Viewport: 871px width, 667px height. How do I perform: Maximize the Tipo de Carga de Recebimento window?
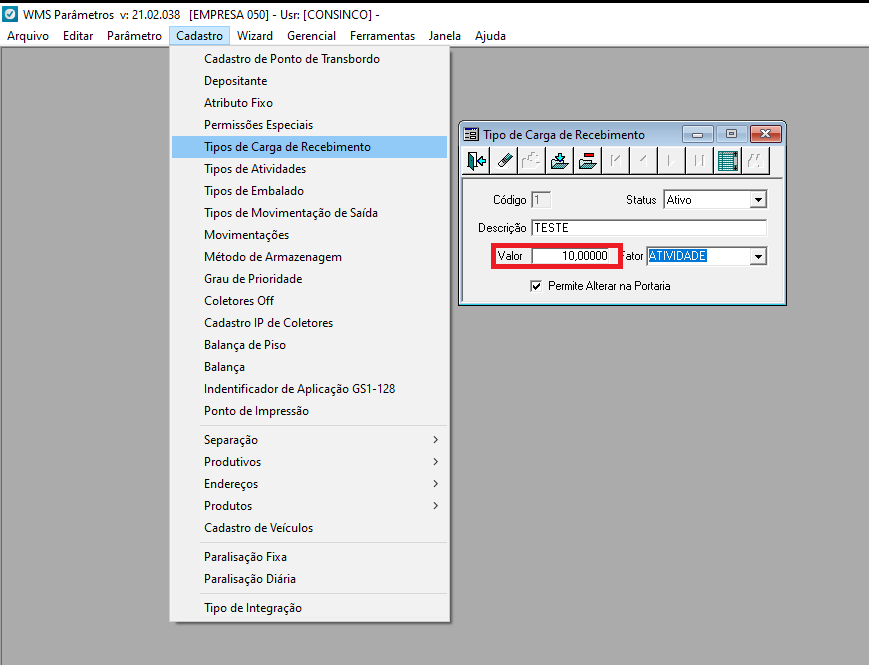pos(732,134)
